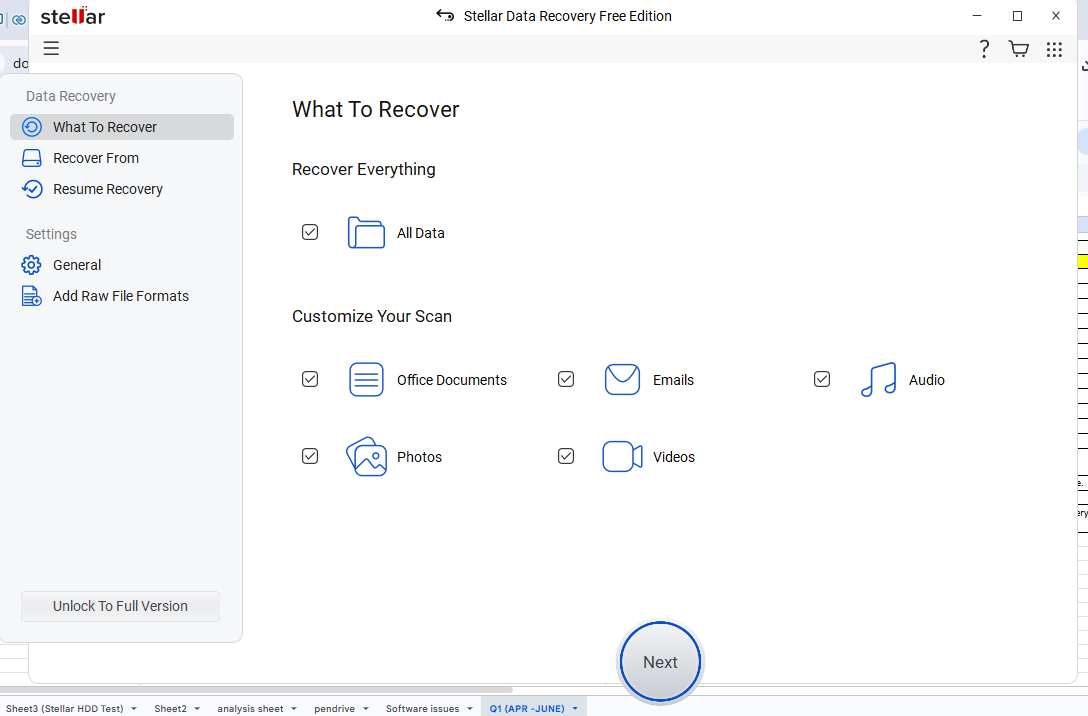
Task: Click the Audio label
Action: (x=927, y=380)
